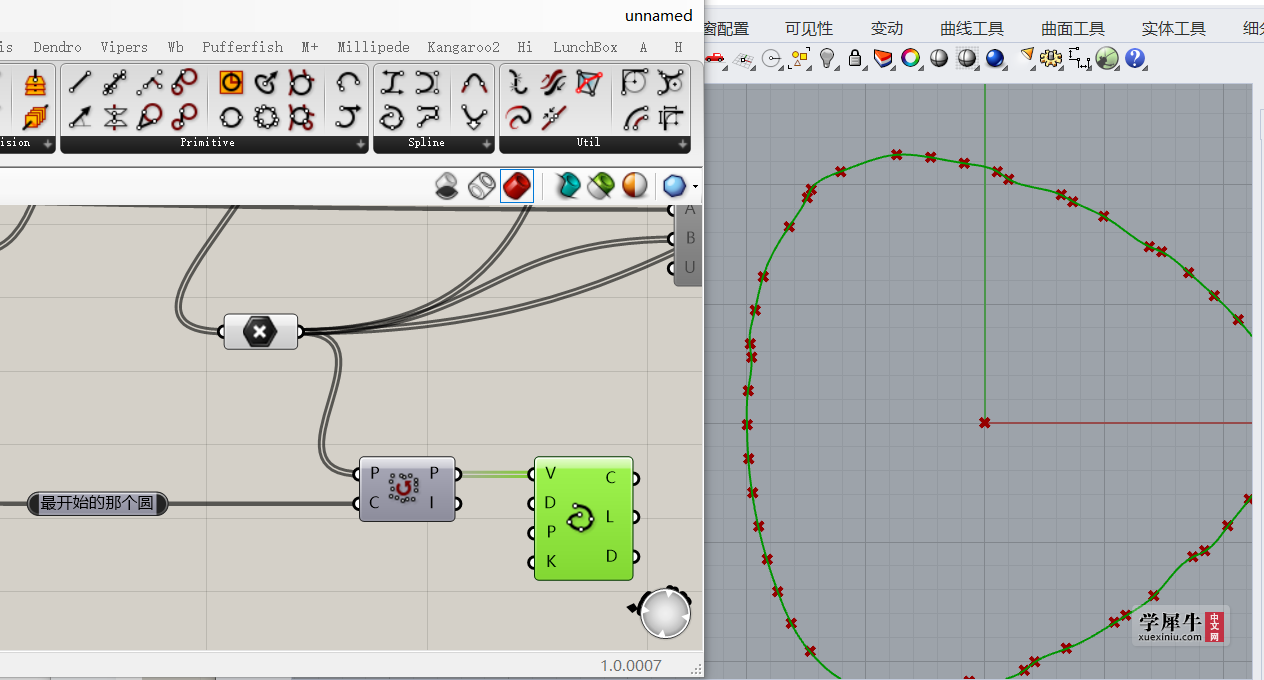The image size is (1264, 680).
Task: Click the canvas navigation compass widget
Action: pos(664,612)
